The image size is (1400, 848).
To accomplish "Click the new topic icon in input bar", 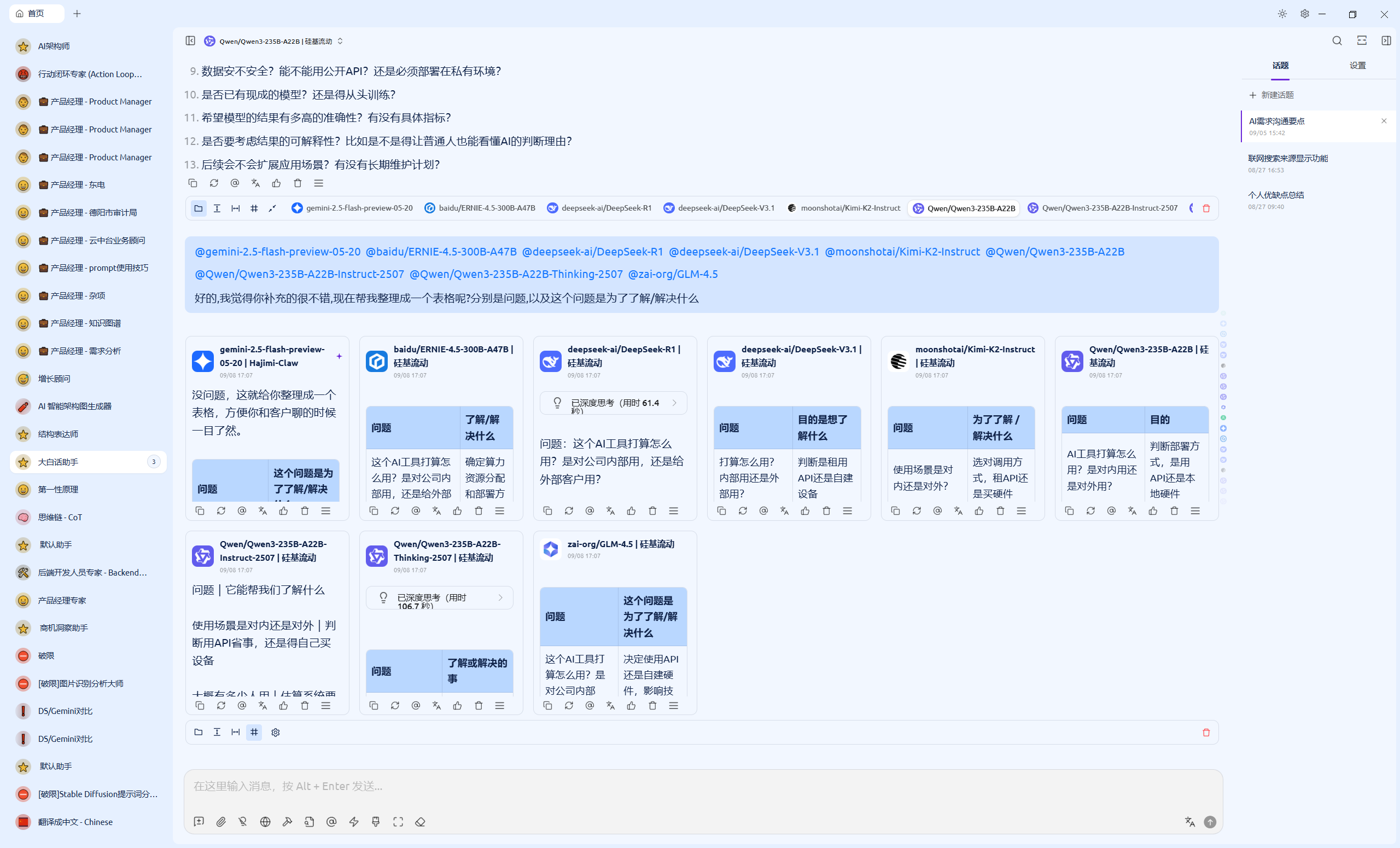I will coord(199,821).
